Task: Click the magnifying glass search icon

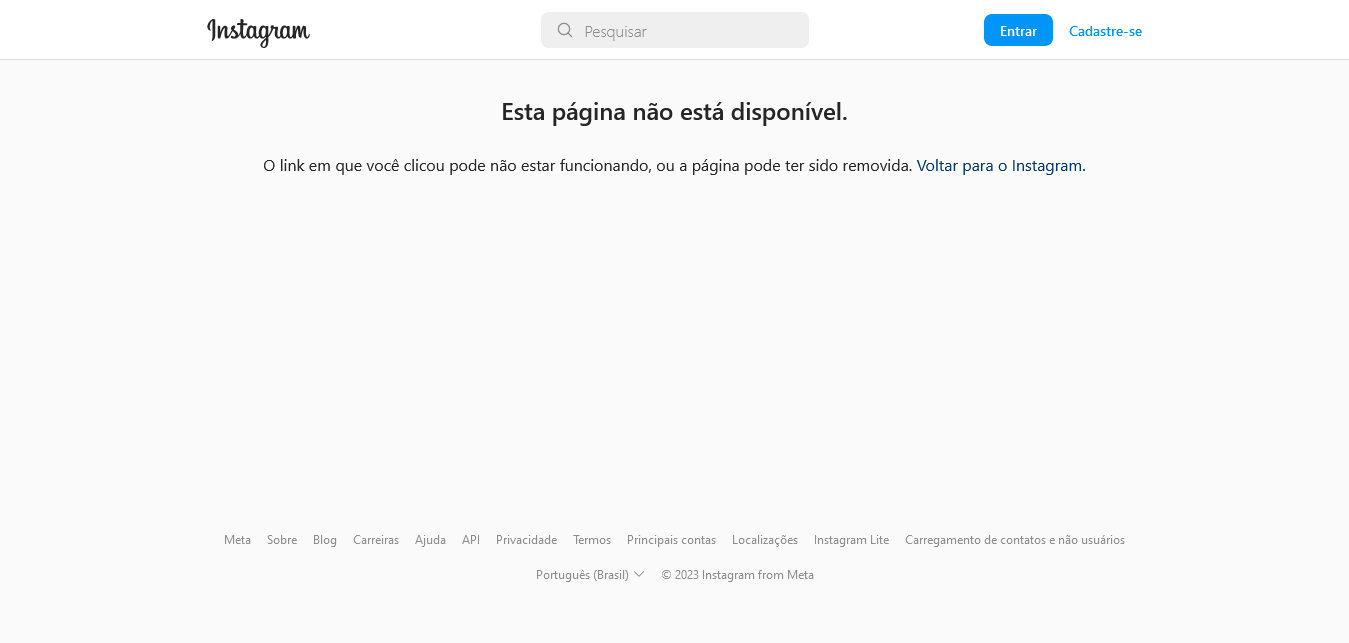Action: pos(565,30)
